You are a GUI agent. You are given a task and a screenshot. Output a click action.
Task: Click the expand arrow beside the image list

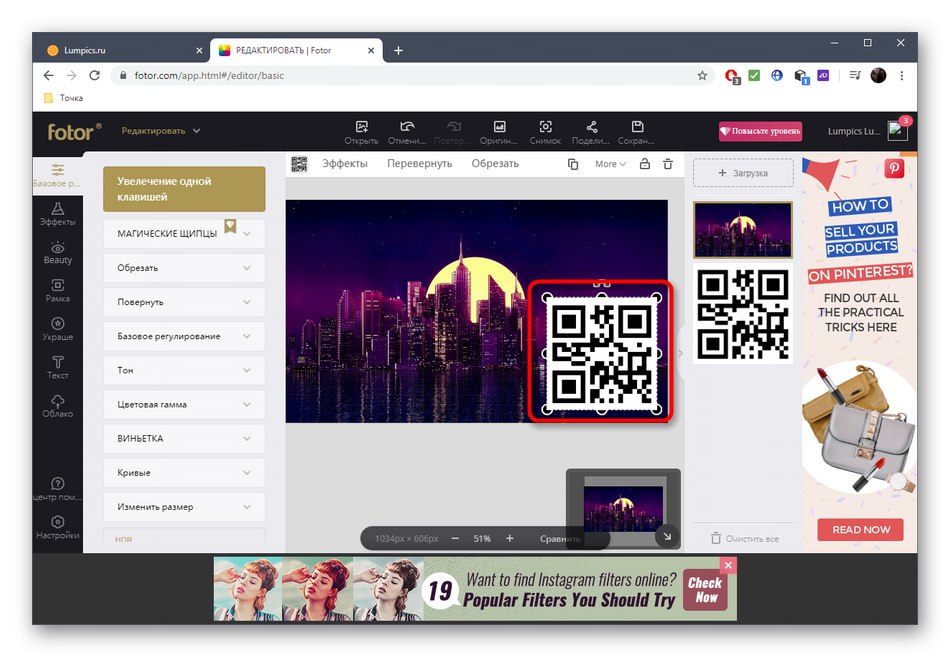[680, 353]
